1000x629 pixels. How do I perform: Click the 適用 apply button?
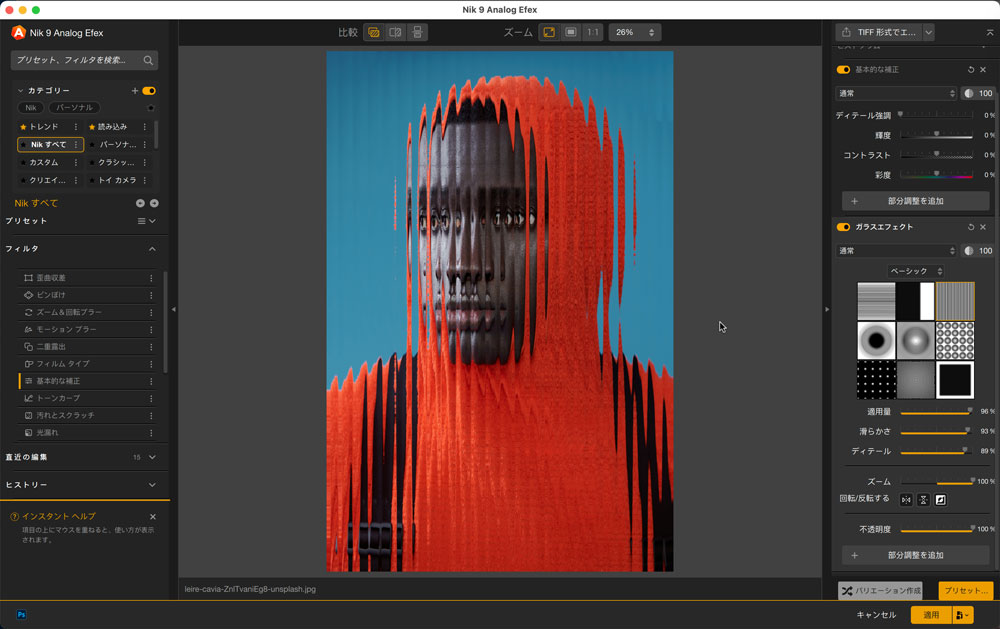point(930,615)
